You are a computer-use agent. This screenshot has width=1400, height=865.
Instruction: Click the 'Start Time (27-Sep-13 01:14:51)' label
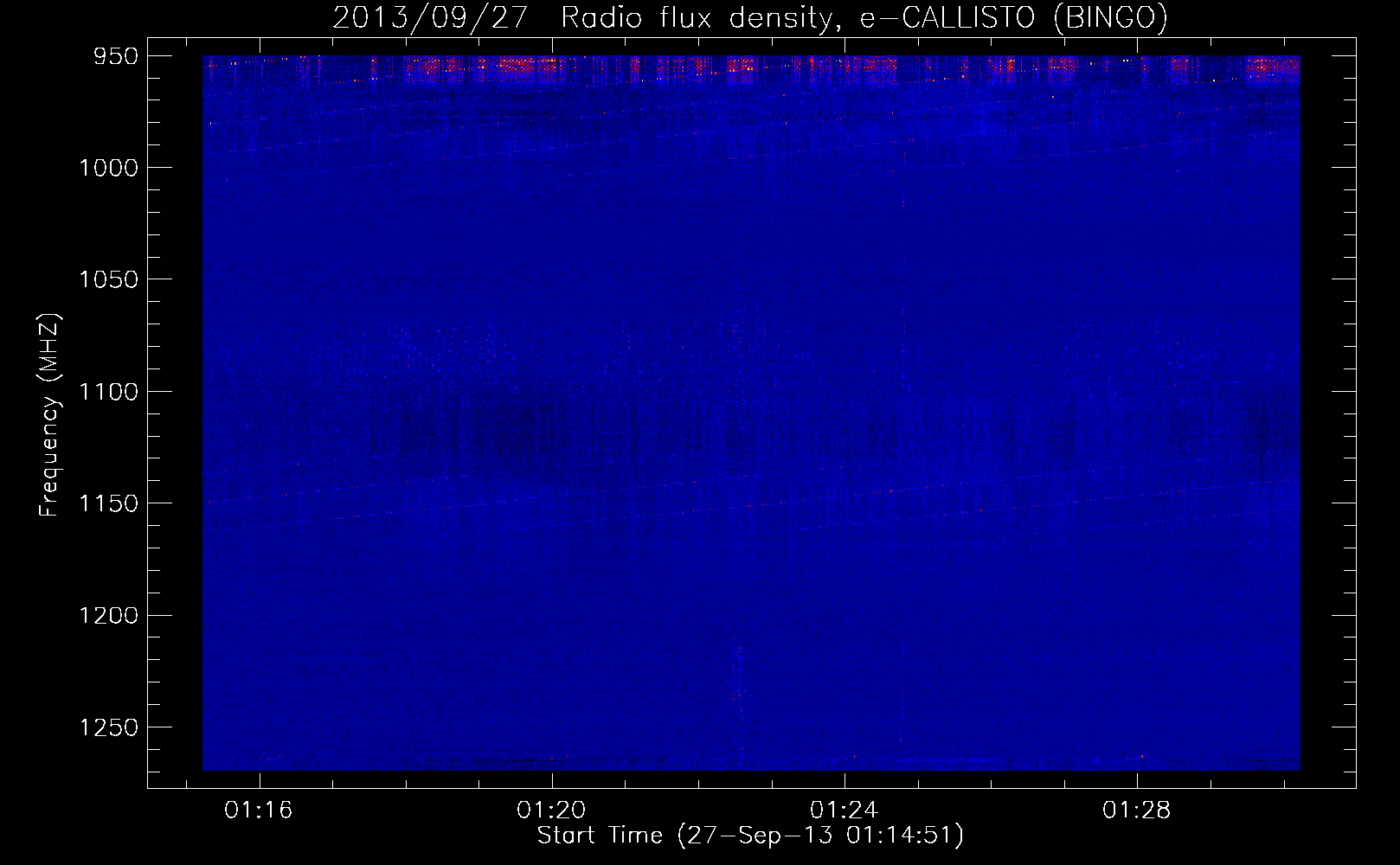point(750,836)
